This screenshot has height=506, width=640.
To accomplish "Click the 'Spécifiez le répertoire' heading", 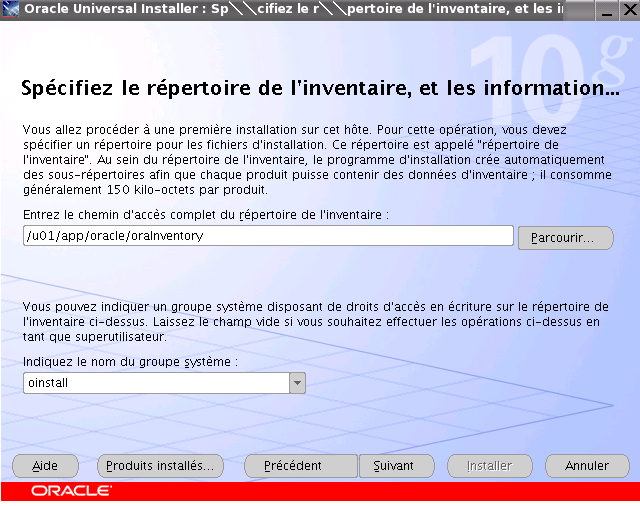I will pyautogui.click(x=320, y=88).
